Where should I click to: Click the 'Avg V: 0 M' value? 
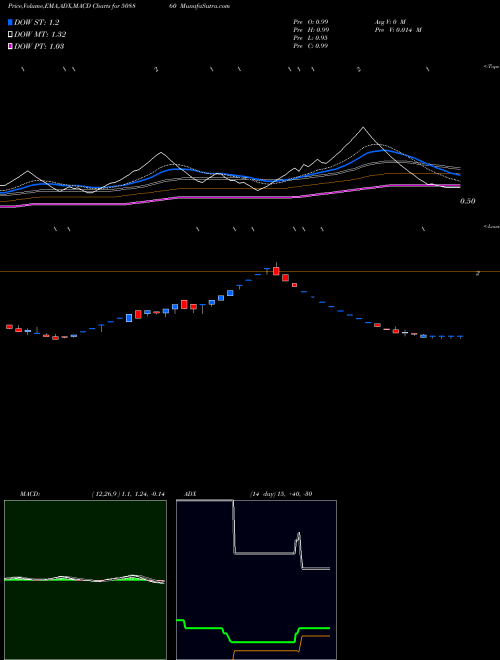pyautogui.click(x=389, y=21)
